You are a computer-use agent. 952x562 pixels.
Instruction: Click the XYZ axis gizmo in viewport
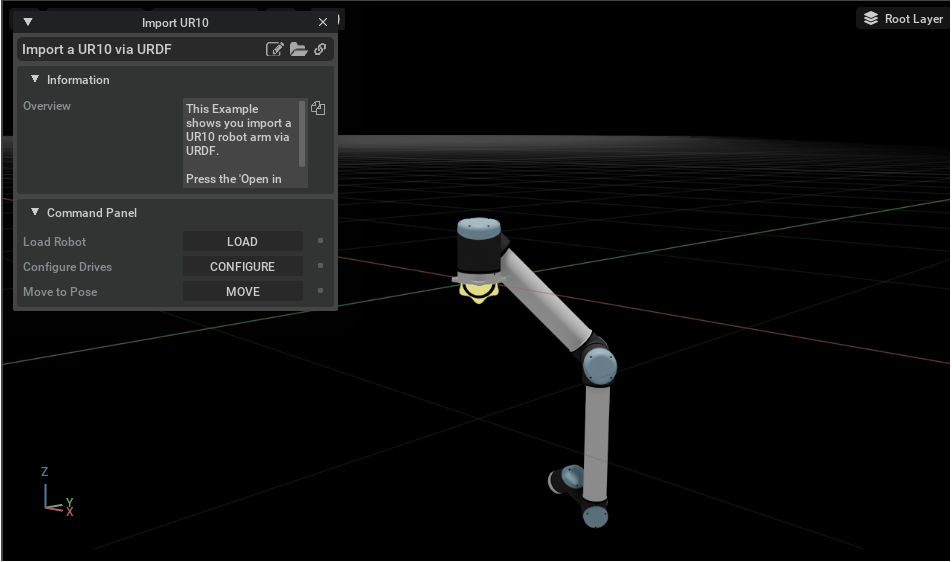(56, 492)
